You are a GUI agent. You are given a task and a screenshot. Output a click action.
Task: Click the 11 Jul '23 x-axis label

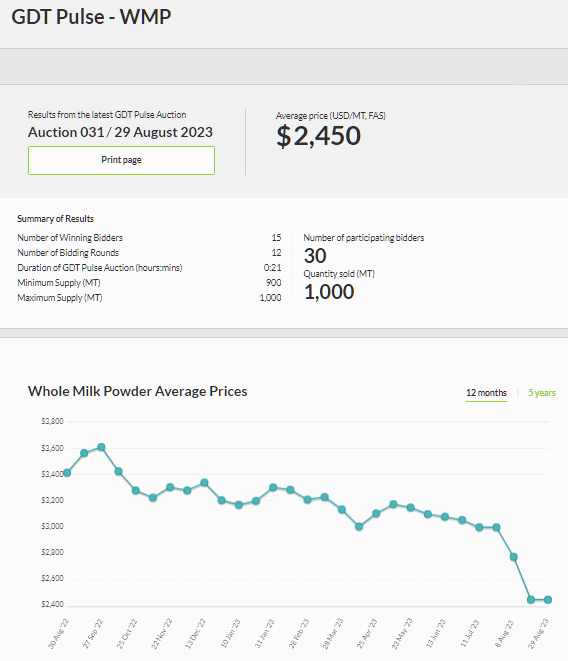point(470,633)
